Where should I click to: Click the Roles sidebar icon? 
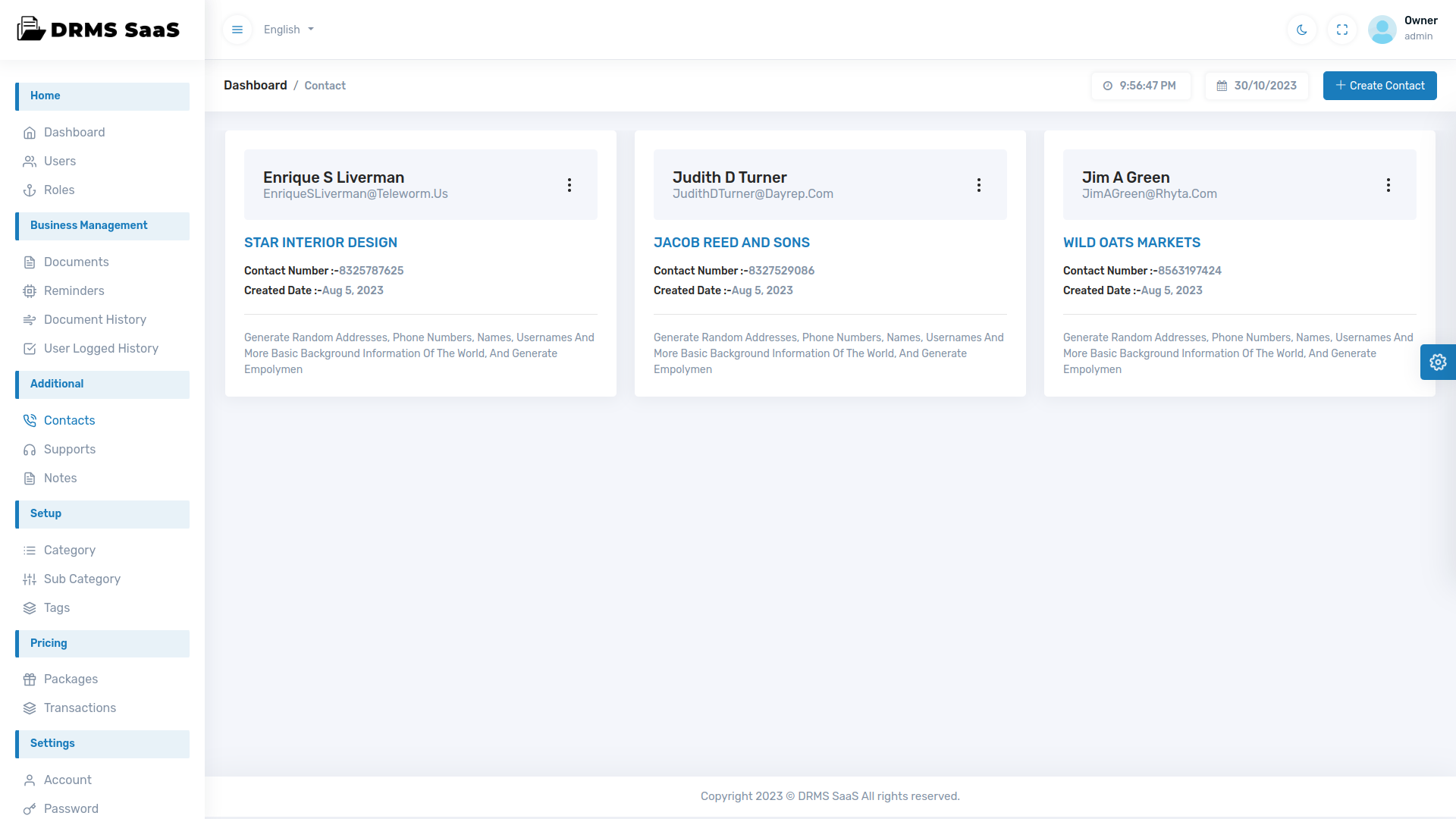tap(30, 190)
